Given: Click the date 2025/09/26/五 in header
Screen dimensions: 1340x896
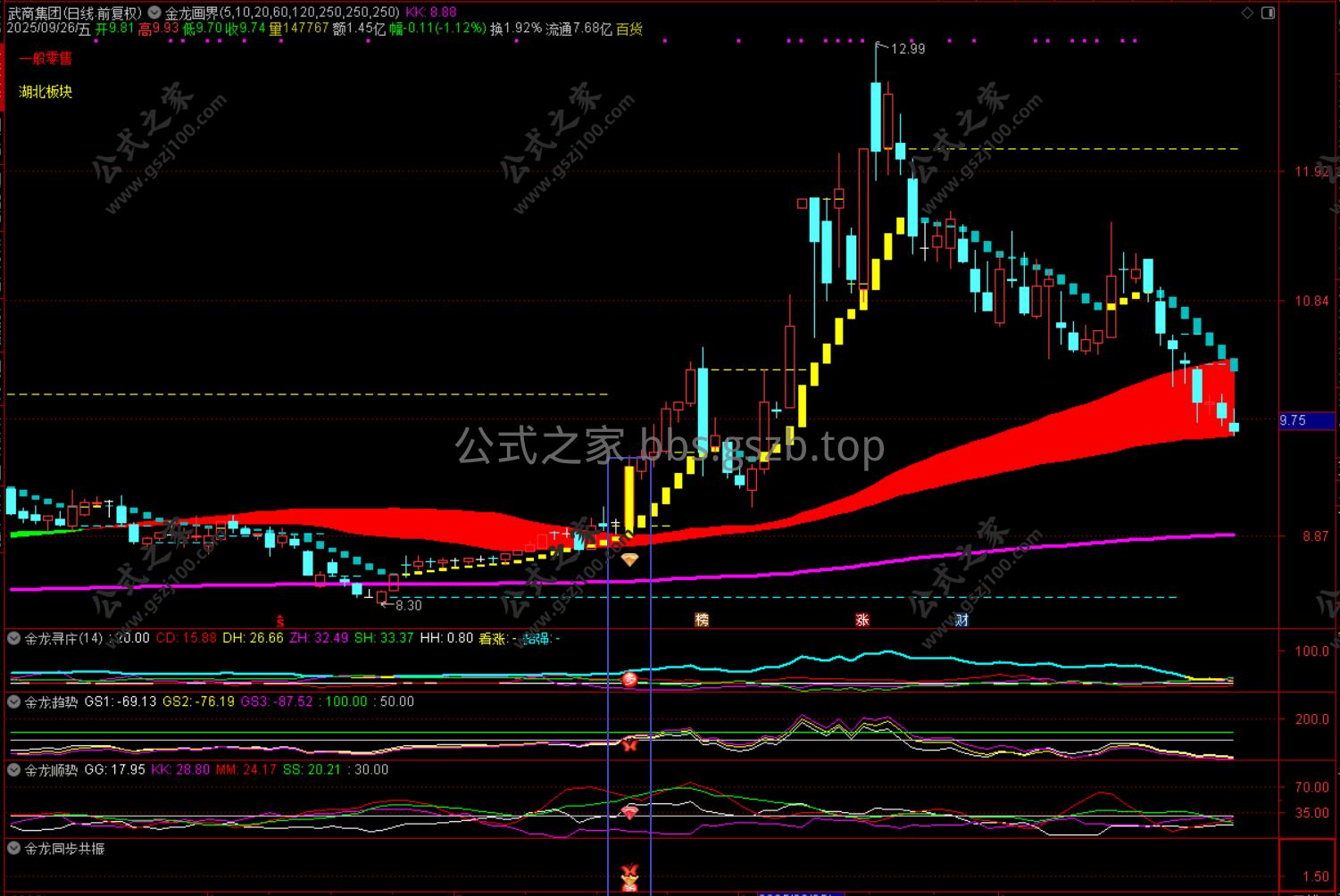Looking at the screenshot, I should pyautogui.click(x=48, y=29).
